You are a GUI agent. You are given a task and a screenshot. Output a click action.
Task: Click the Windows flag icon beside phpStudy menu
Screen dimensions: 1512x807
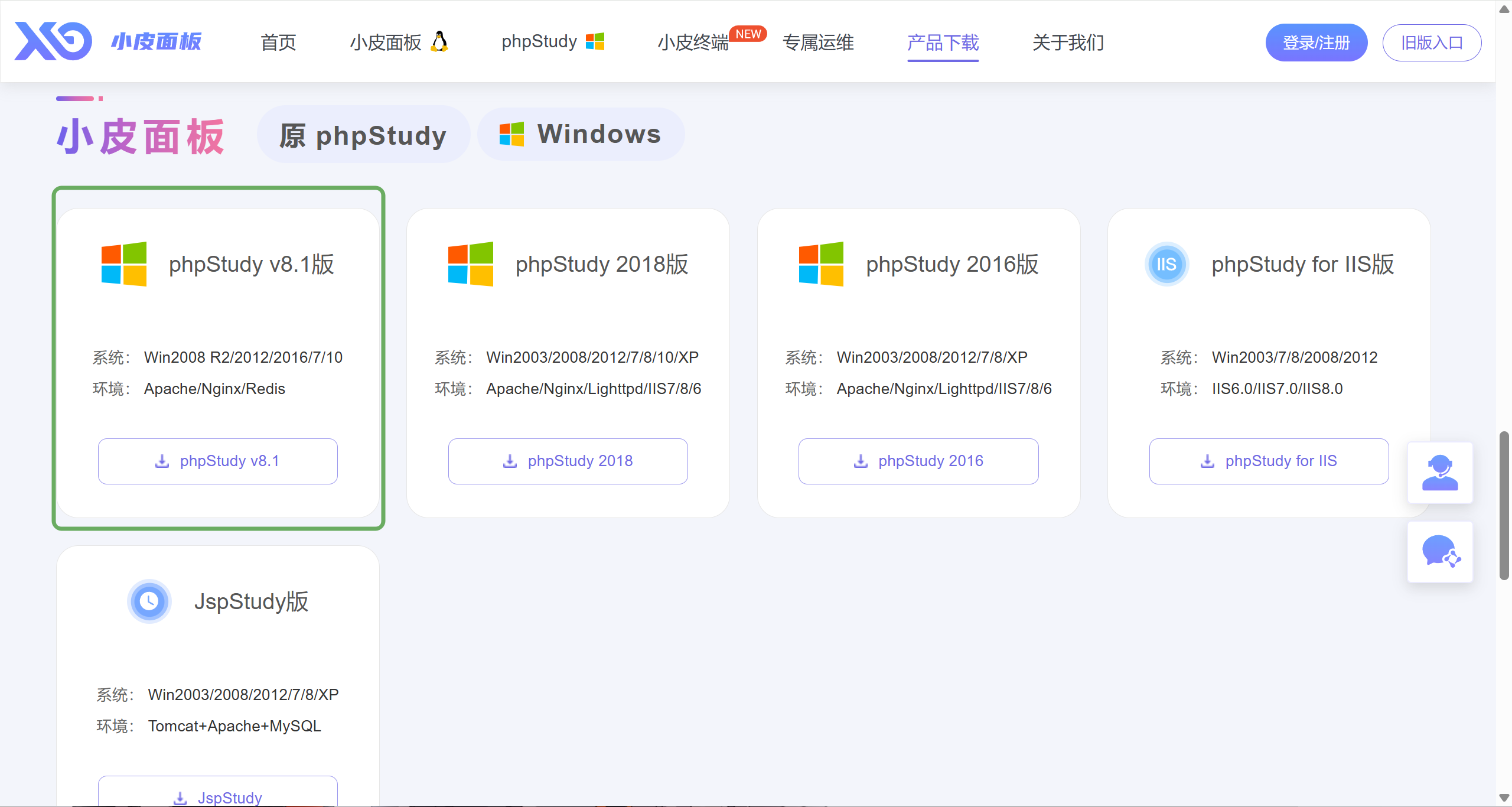(595, 41)
